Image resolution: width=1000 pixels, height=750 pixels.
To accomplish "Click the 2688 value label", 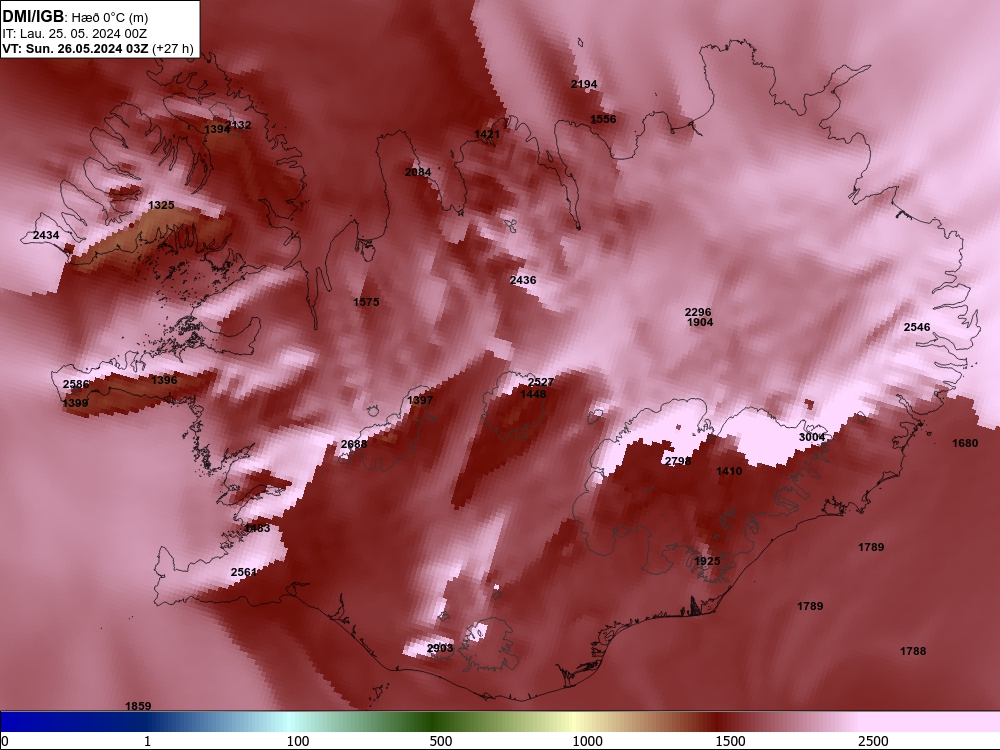I will click(x=353, y=444).
